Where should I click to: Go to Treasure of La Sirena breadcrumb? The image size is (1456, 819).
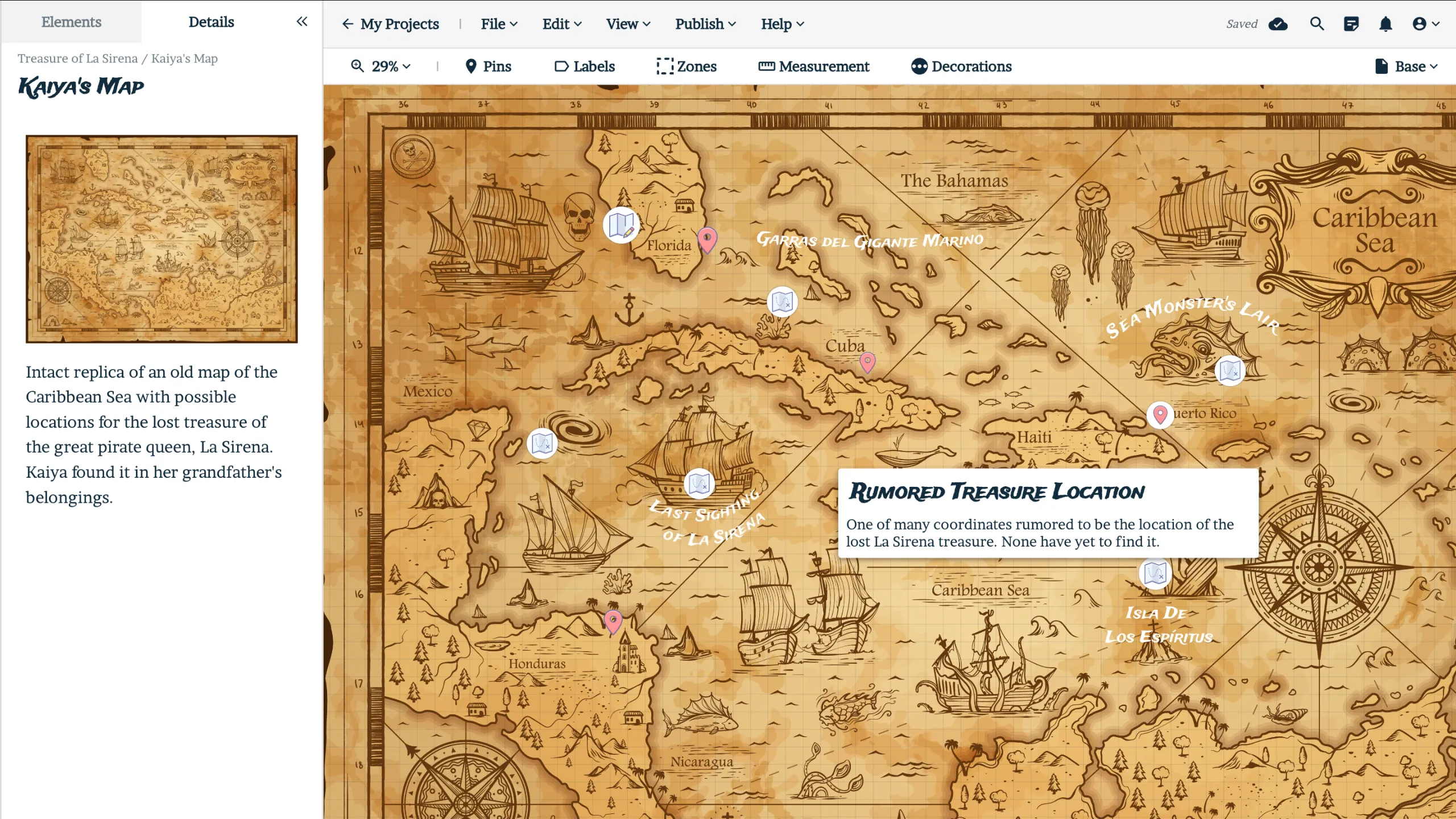77,59
